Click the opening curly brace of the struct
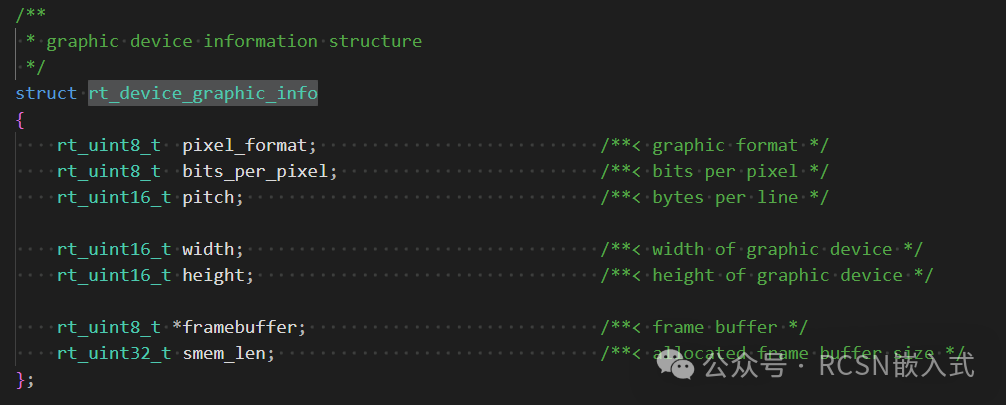 [x=20, y=119]
